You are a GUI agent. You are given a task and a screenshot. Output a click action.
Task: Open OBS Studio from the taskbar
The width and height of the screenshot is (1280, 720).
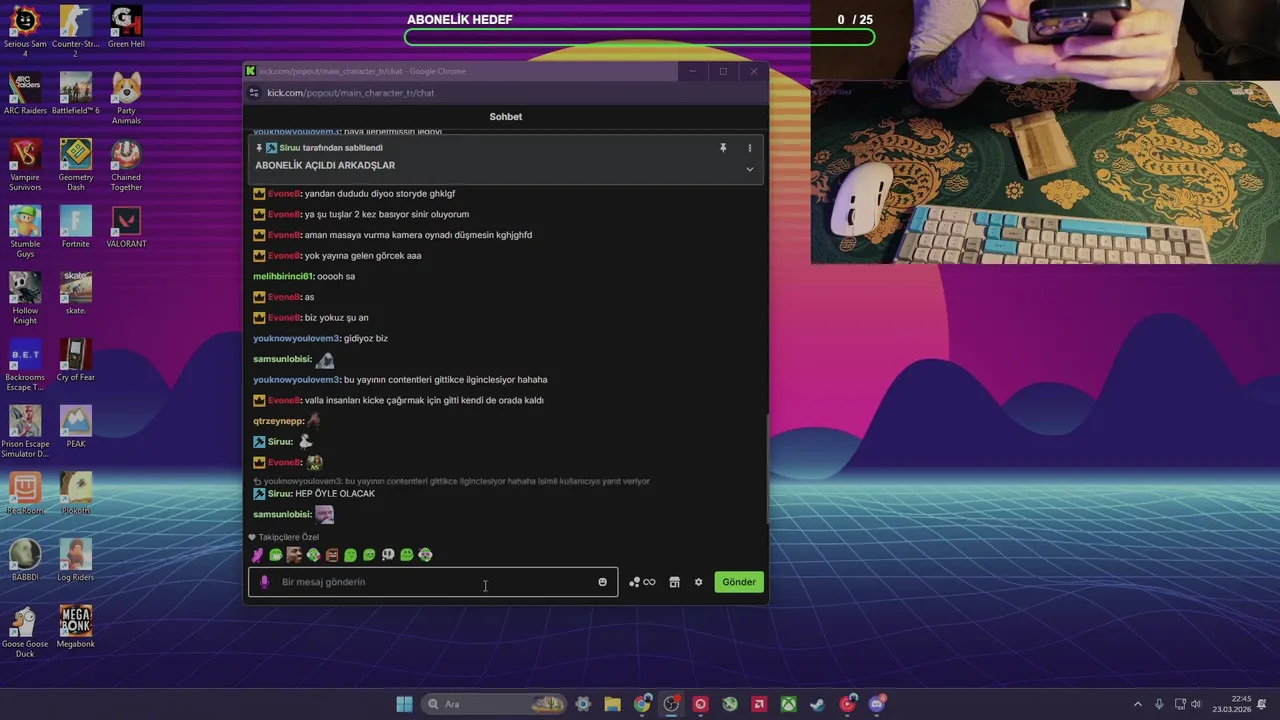coord(671,704)
